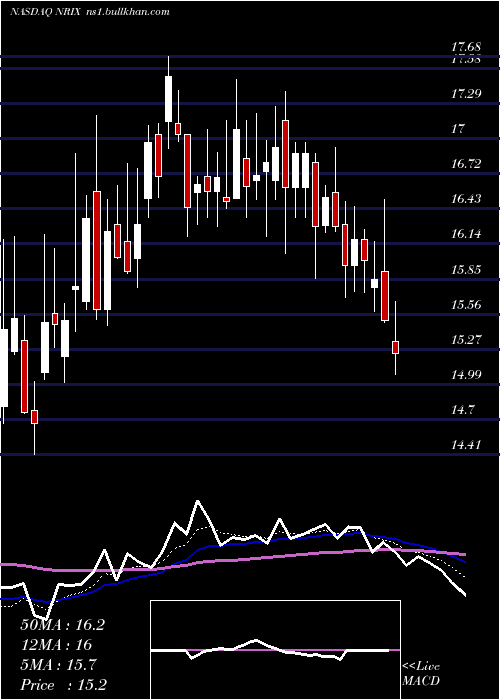The width and height of the screenshot is (500, 700).
Task: Click the 14.41 price axis label
Action: [x=466, y=445]
